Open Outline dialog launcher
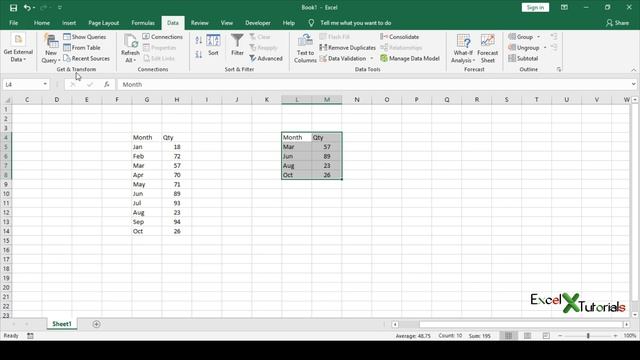 559,70
